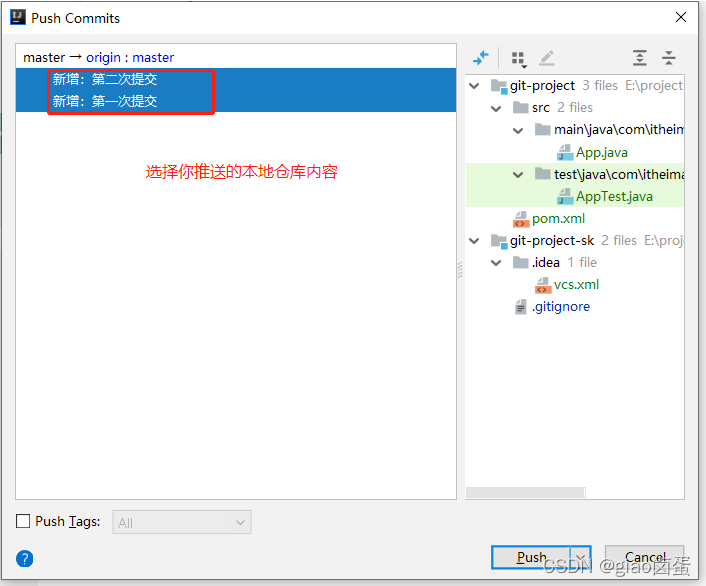Viewport: 706px width, 586px height.
Task: Click the git-project-sk module folder icon
Action: 499,241
